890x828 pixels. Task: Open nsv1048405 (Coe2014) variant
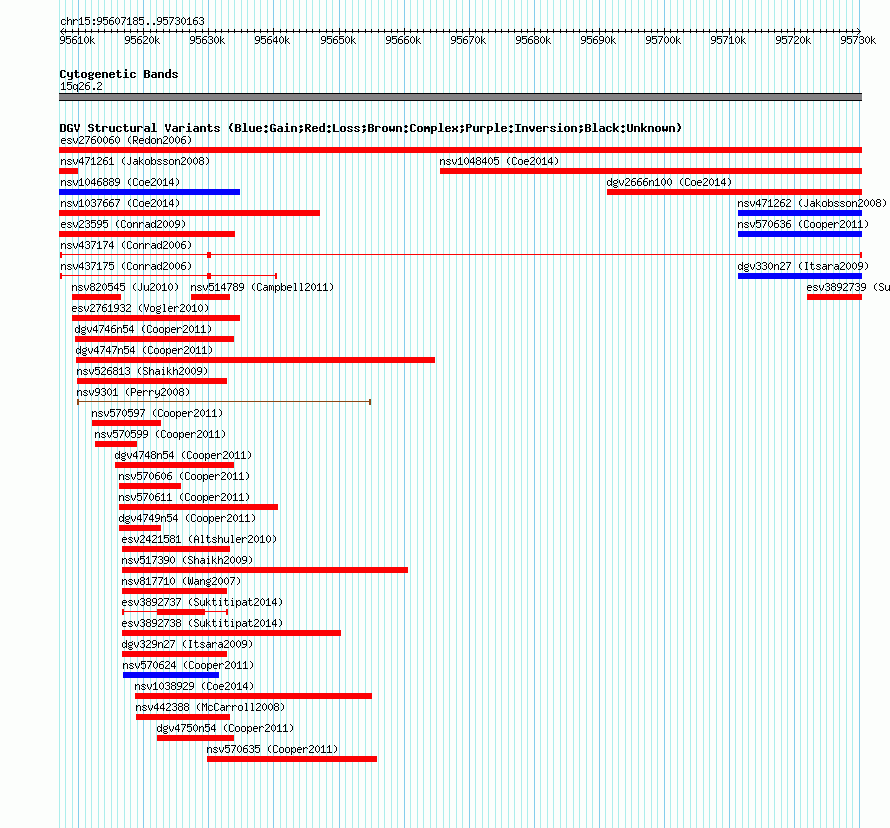click(x=499, y=161)
